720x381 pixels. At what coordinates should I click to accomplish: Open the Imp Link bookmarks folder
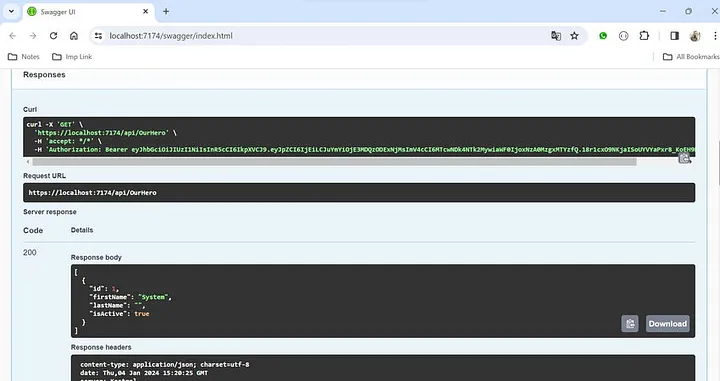tap(72, 57)
